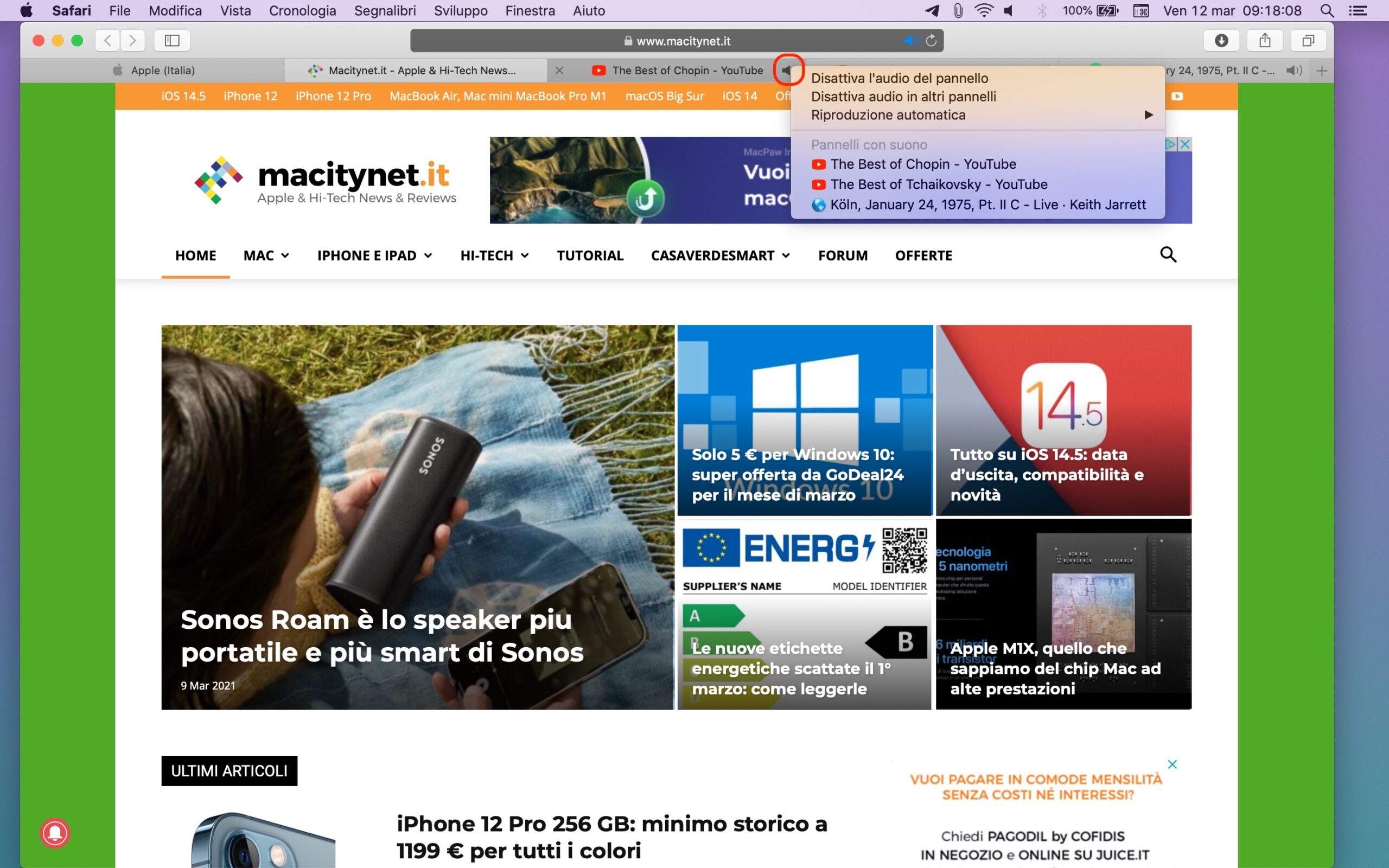Open the Cronologia menu
Image resolution: width=1389 pixels, height=868 pixels.
302,10
